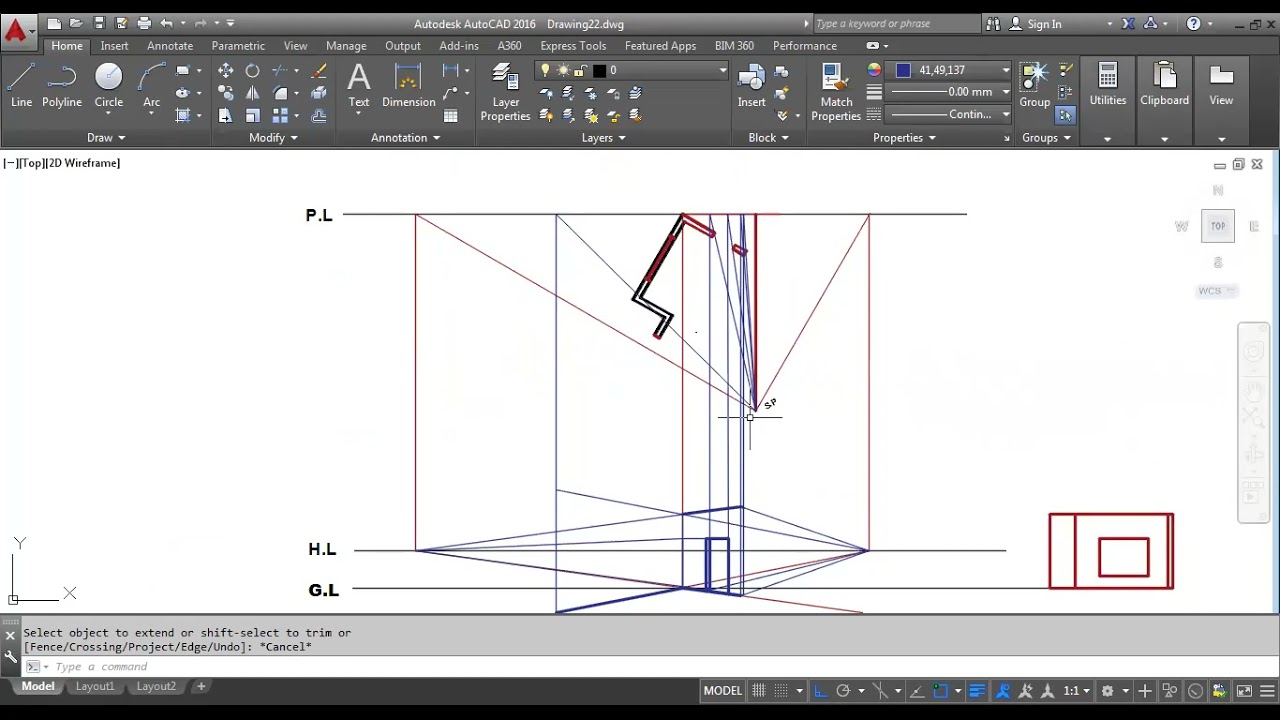Viewport: 1280px width, 720px height.
Task: Activate the Trim tool
Action: (x=281, y=71)
